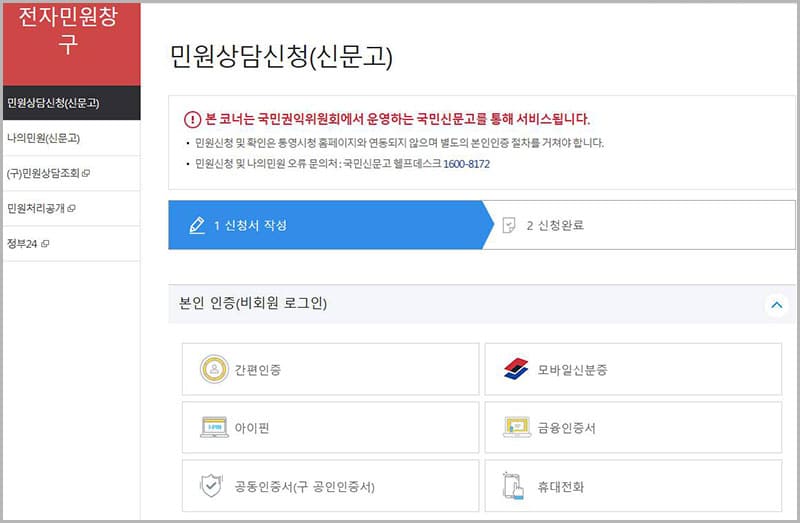The image size is (800, 523).
Task: Click external-link icon beside 정부24
Action: tap(46, 244)
